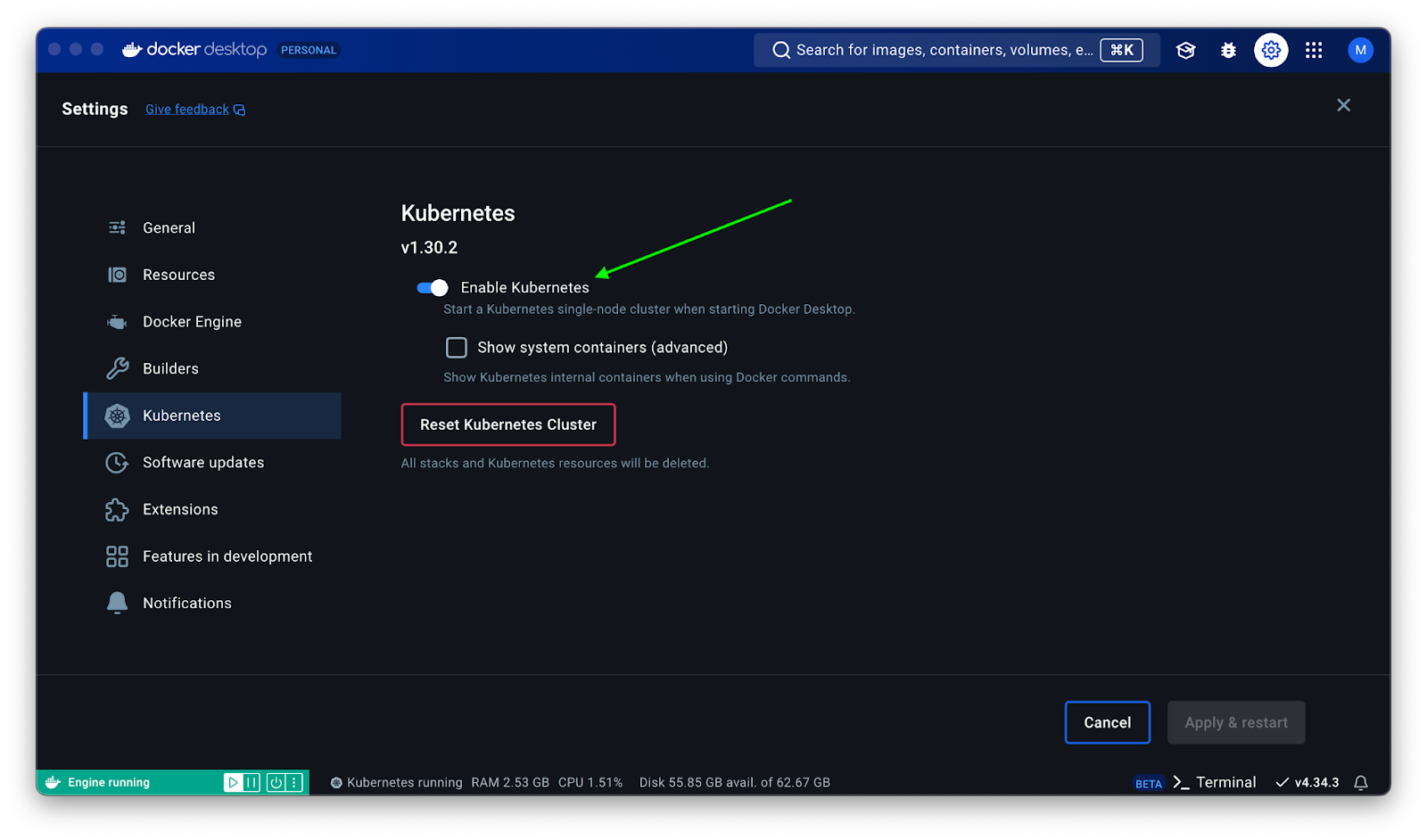Click the whale icon beside Engine running
The image size is (1427, 840).
tap(53, 782)
